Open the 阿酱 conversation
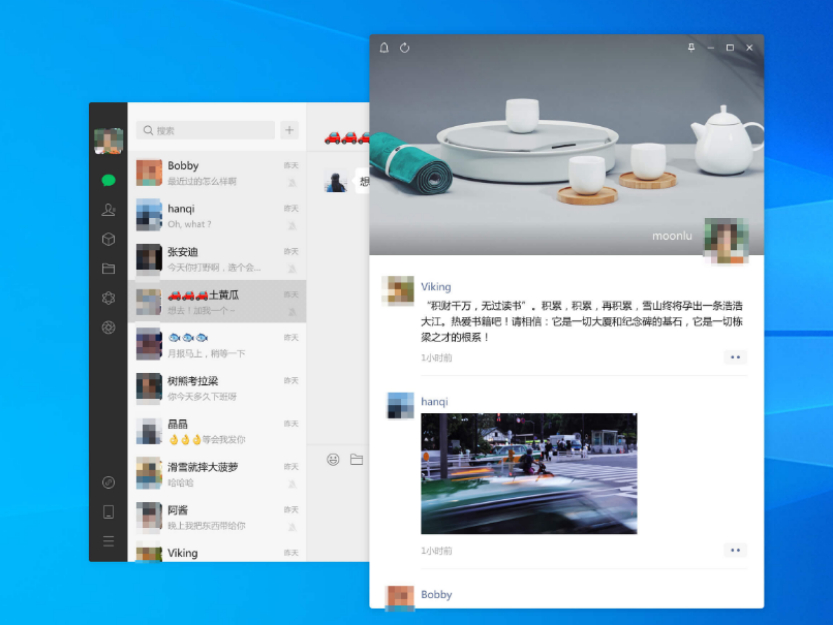 point(217,517)
